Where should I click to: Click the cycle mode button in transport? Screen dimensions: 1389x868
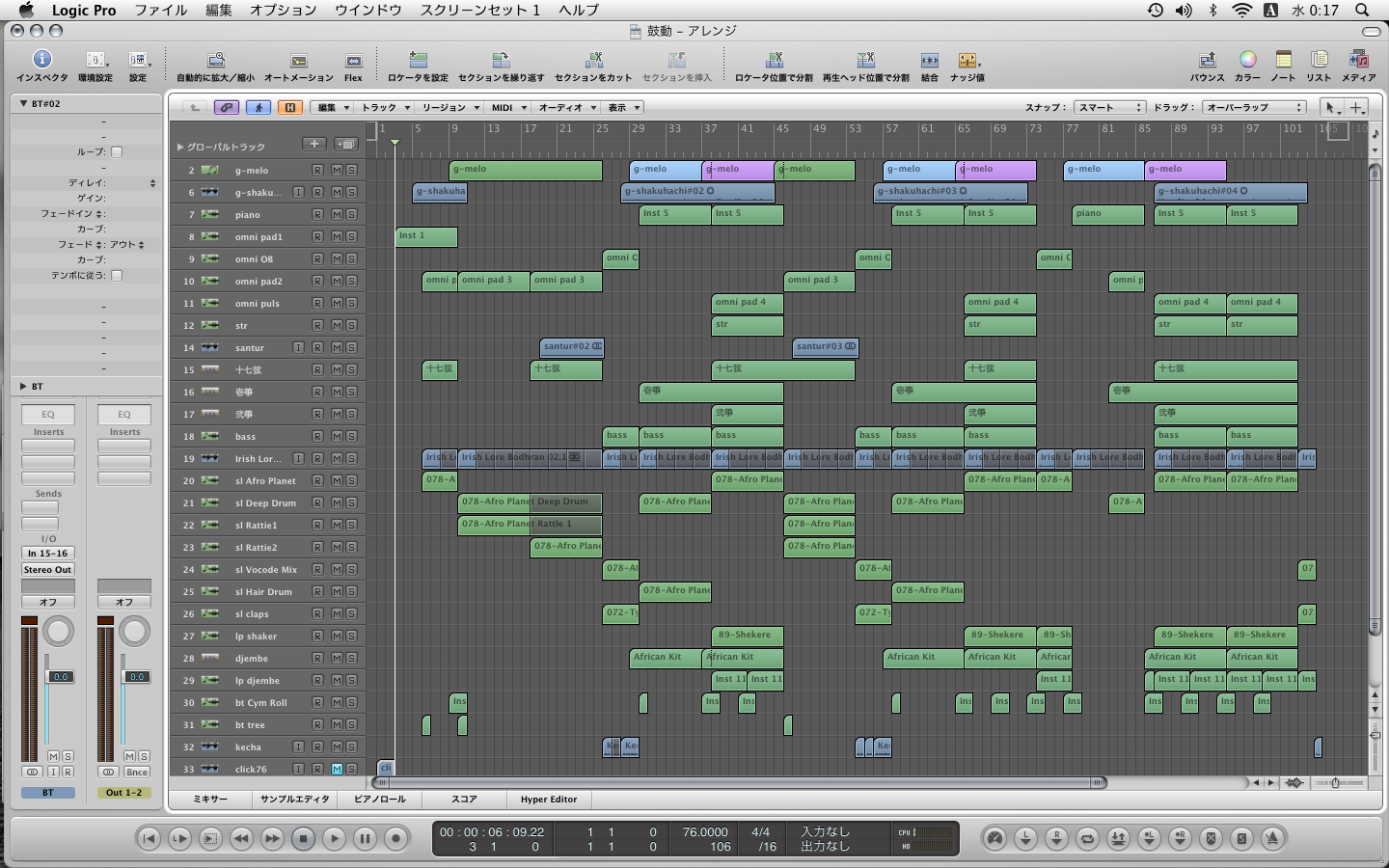point(1087,838)
